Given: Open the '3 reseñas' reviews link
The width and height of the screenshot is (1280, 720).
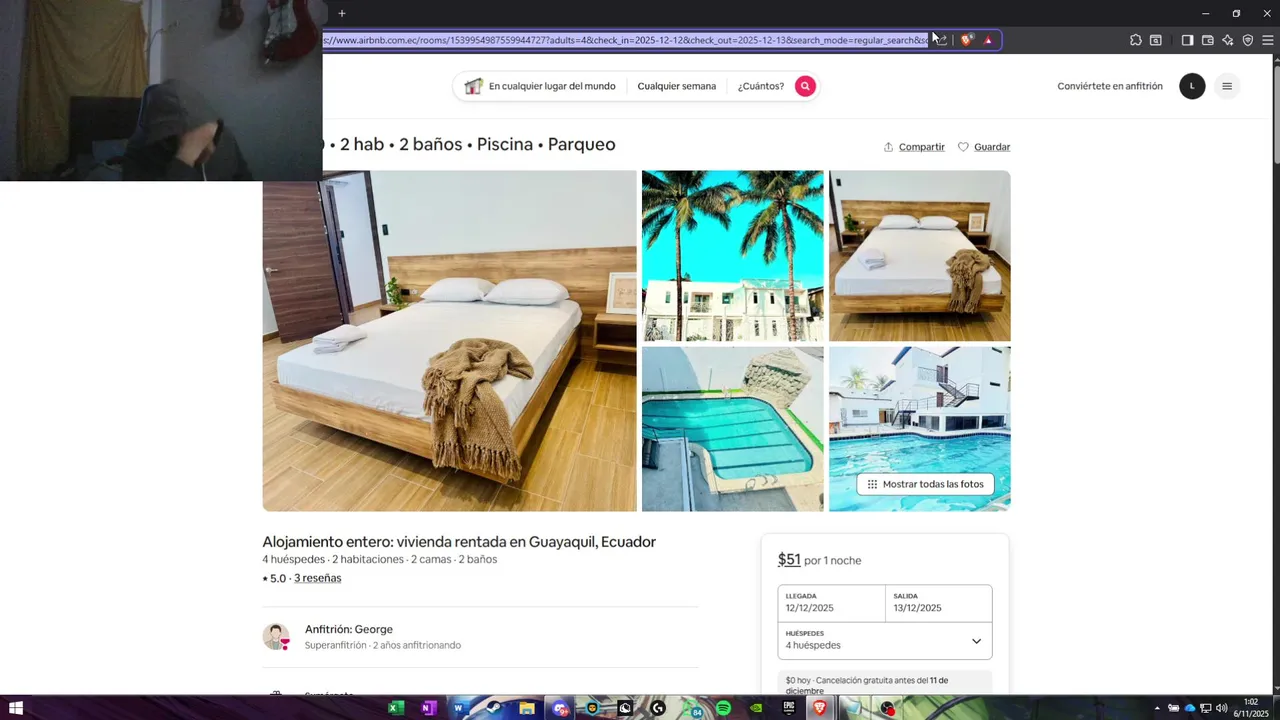Looking at the screenshot, I should [318, 578].
